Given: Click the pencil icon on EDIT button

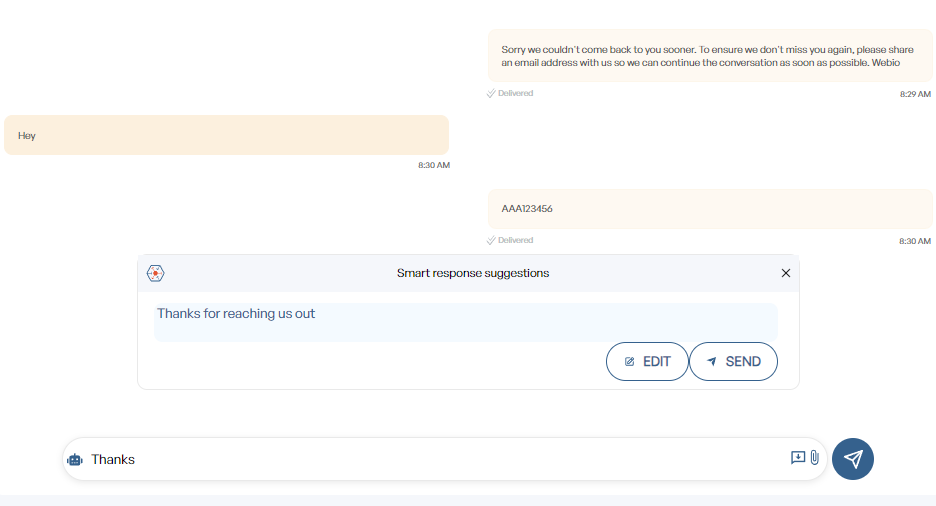Looking at the screenshot, I should click(629, 362).
